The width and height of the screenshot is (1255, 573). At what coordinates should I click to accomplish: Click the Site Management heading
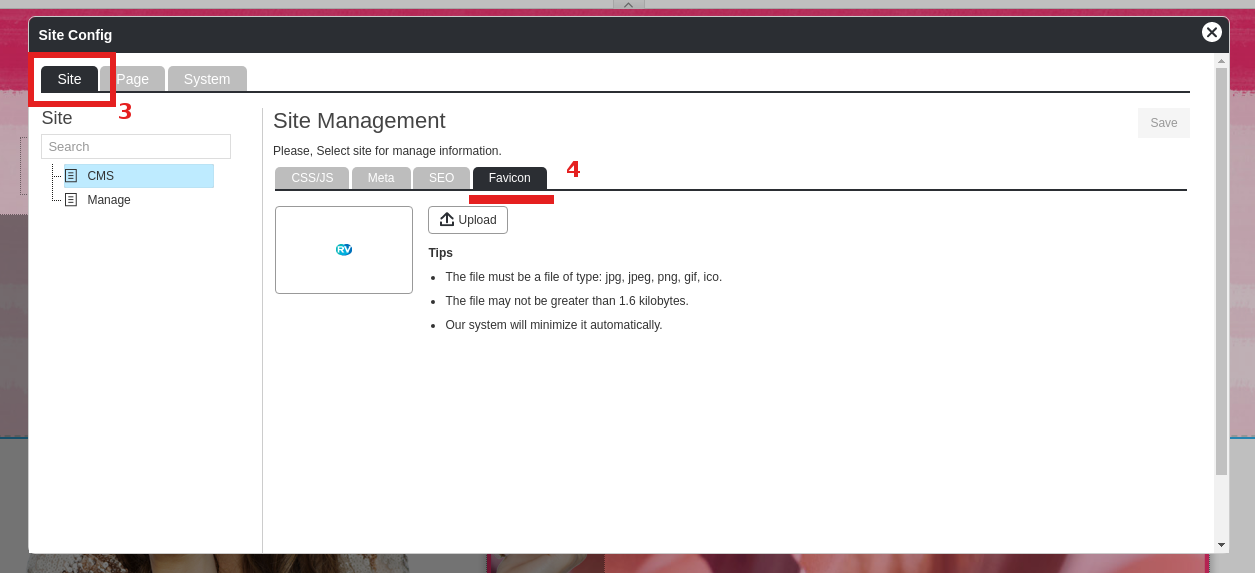[x=359, y=121]
